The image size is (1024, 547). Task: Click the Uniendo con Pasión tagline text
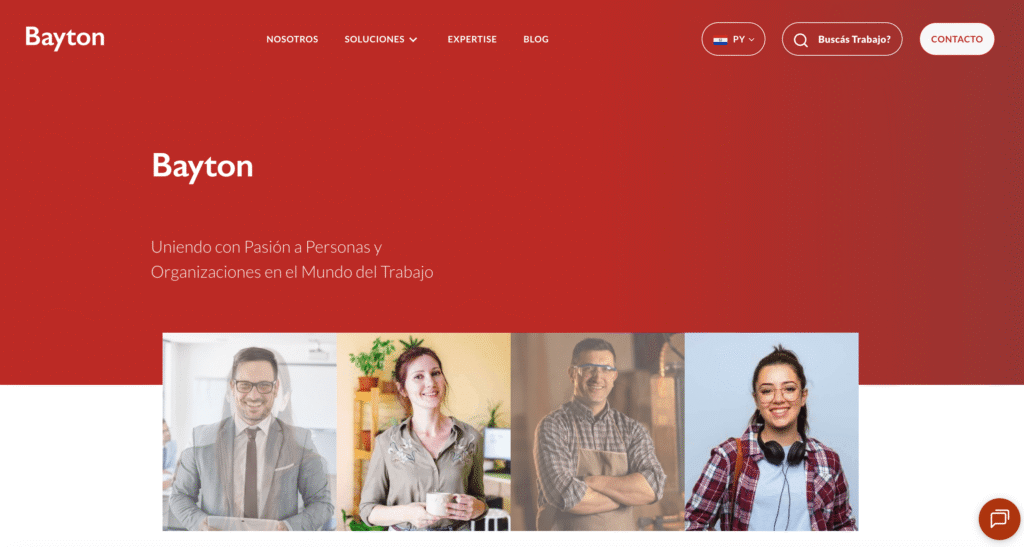pos(292,259)
